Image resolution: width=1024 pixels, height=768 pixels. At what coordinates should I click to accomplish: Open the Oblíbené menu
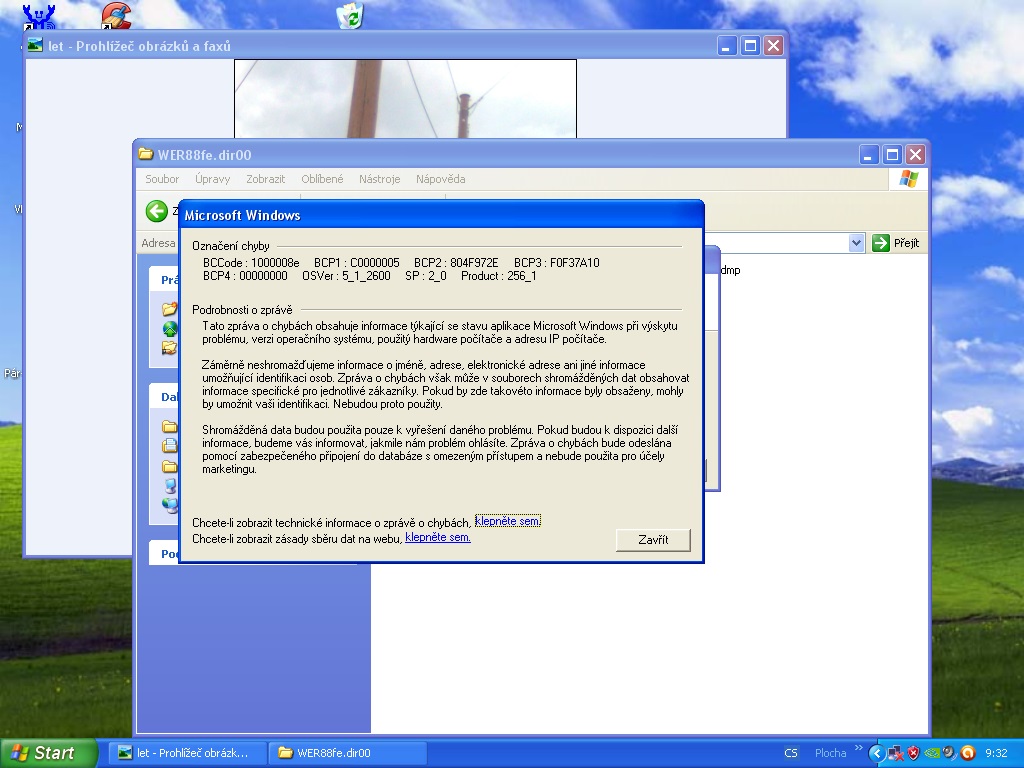click(322, 179)
